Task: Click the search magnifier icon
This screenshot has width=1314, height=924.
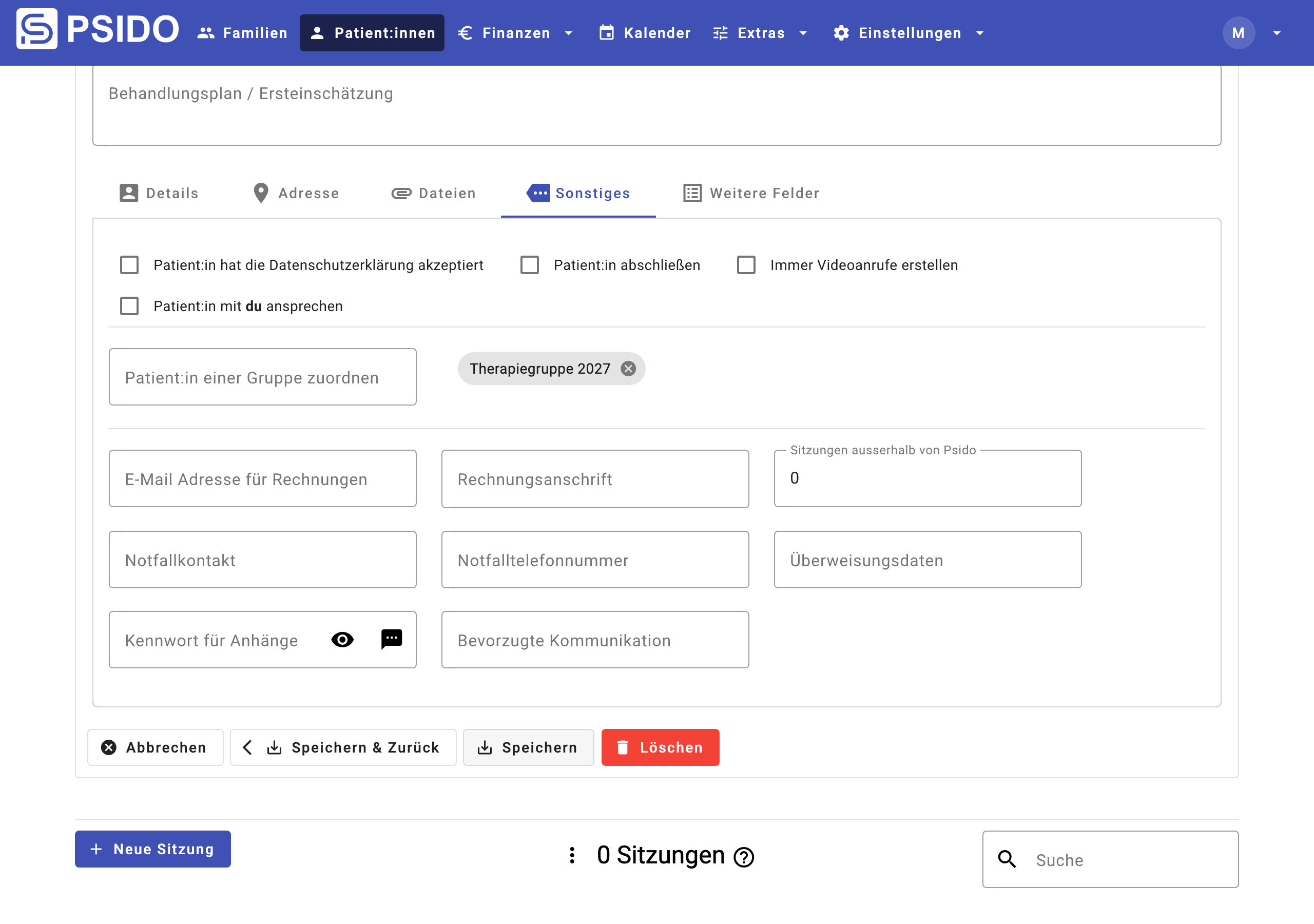Action: click(x=1007, y=859)
